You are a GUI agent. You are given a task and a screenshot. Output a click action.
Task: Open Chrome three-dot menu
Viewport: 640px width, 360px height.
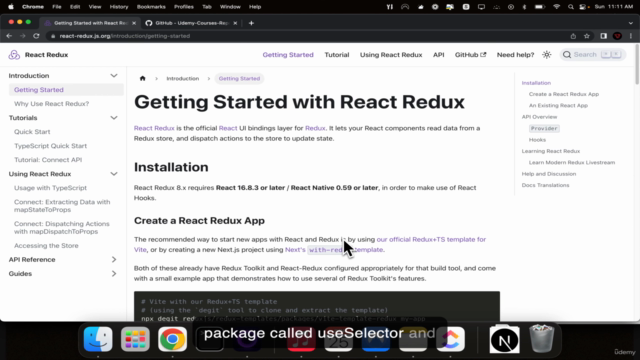(x=631, y=36)
